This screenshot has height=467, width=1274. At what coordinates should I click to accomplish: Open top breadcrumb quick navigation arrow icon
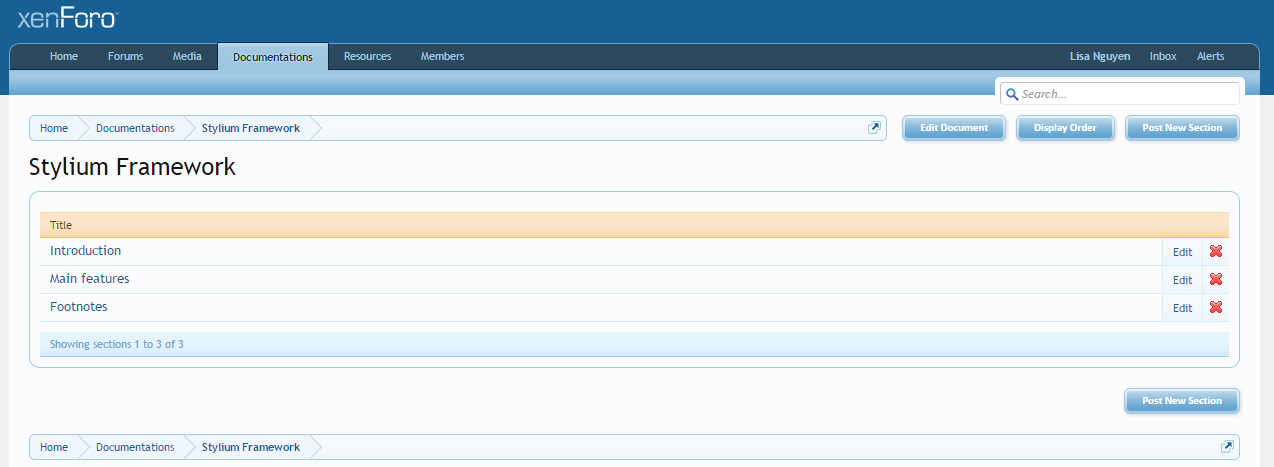pos(874,128)
